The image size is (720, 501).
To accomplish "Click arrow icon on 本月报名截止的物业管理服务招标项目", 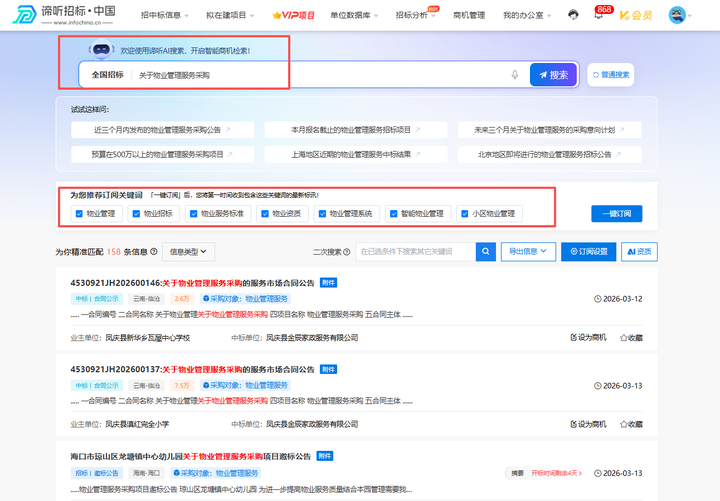I will pos(418,130).
